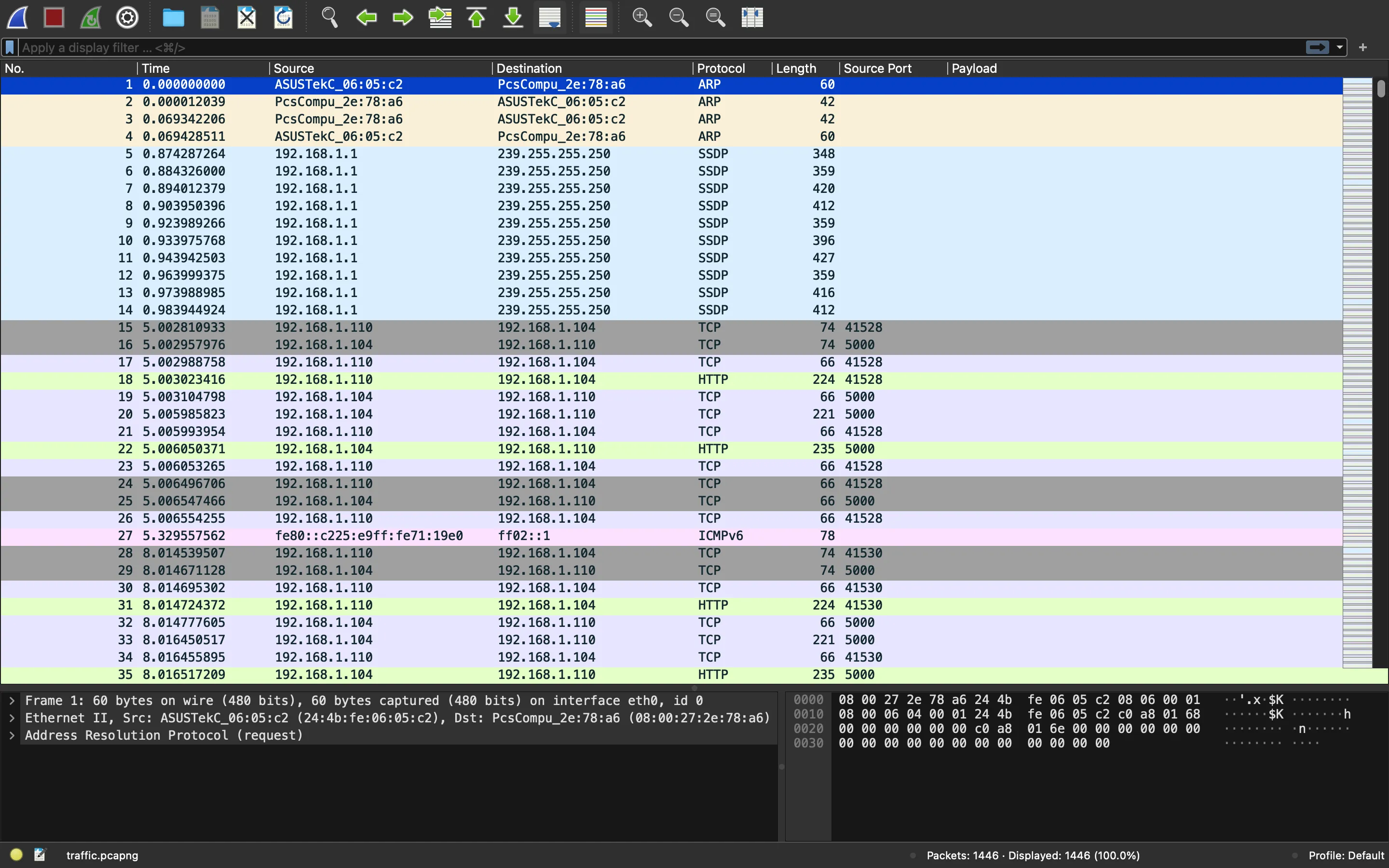Viewport: 1389px width, 868px height.
Task: Sort by the Payload column header
Action: (1145, 68)
